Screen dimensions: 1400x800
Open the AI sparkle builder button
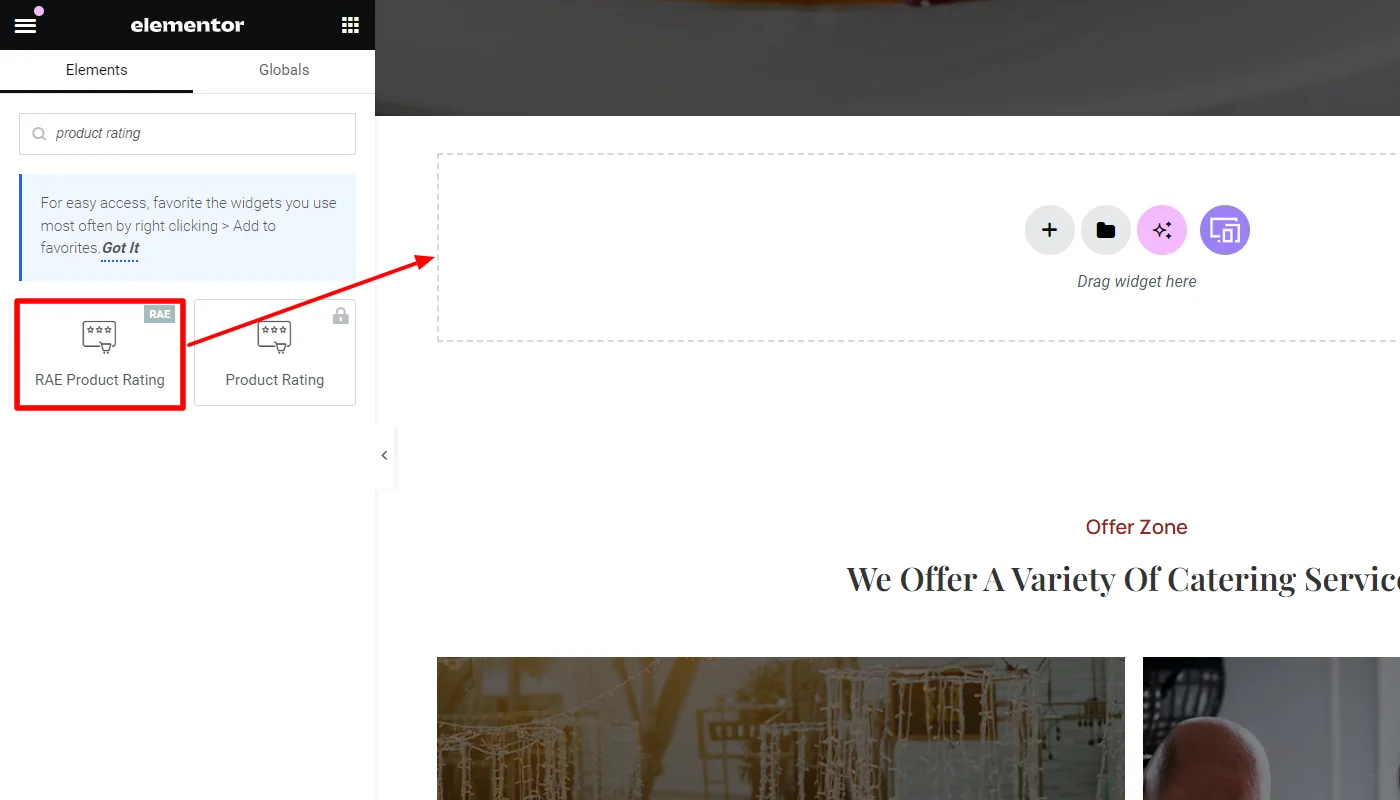1162,230
